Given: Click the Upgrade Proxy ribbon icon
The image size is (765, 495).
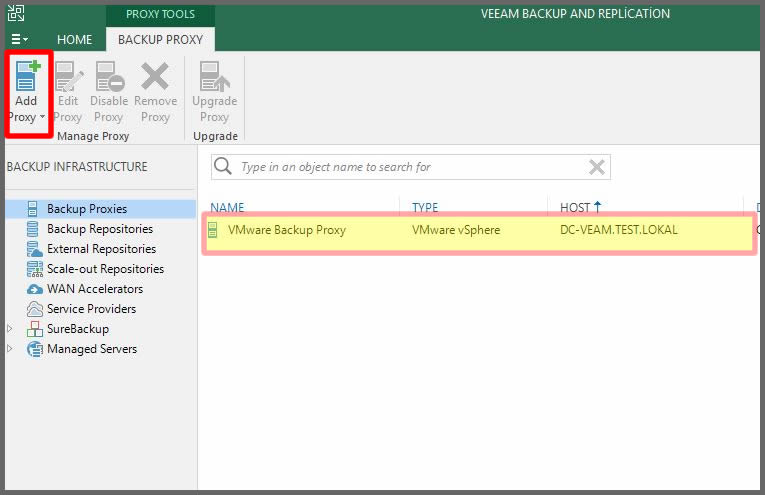Looking at the screenshot, I should pos(215,77).
